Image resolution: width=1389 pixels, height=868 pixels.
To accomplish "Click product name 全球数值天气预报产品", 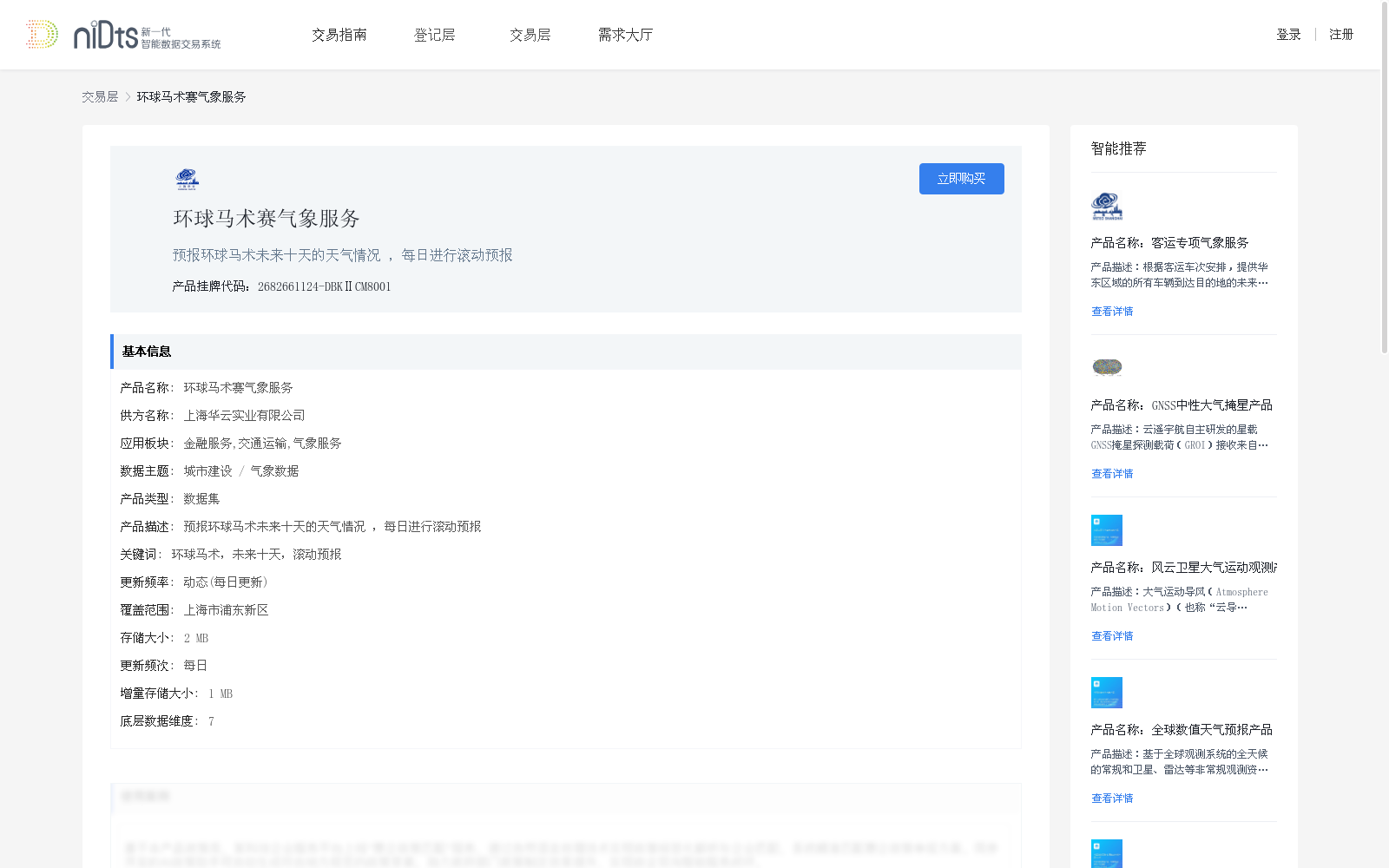I will click(x=1212, y=730).
